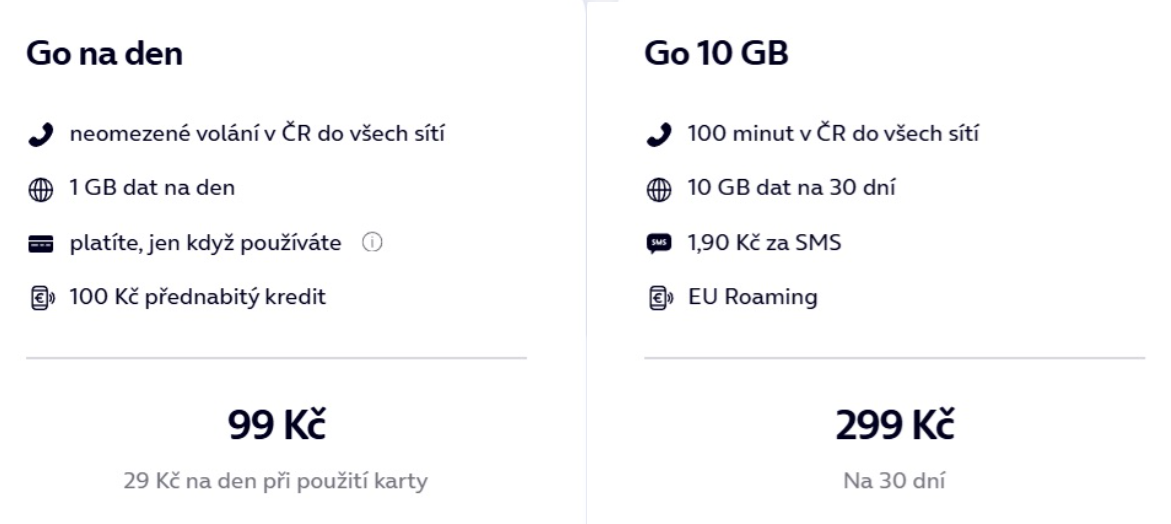1171x524 pixels.
Task: Click the text '100 Kč přednabitý kredit'
Action: coord(198,297)
